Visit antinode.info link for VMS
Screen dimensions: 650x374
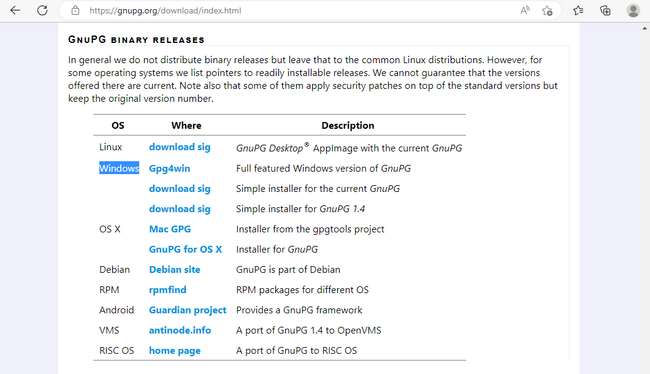(180, 330)
